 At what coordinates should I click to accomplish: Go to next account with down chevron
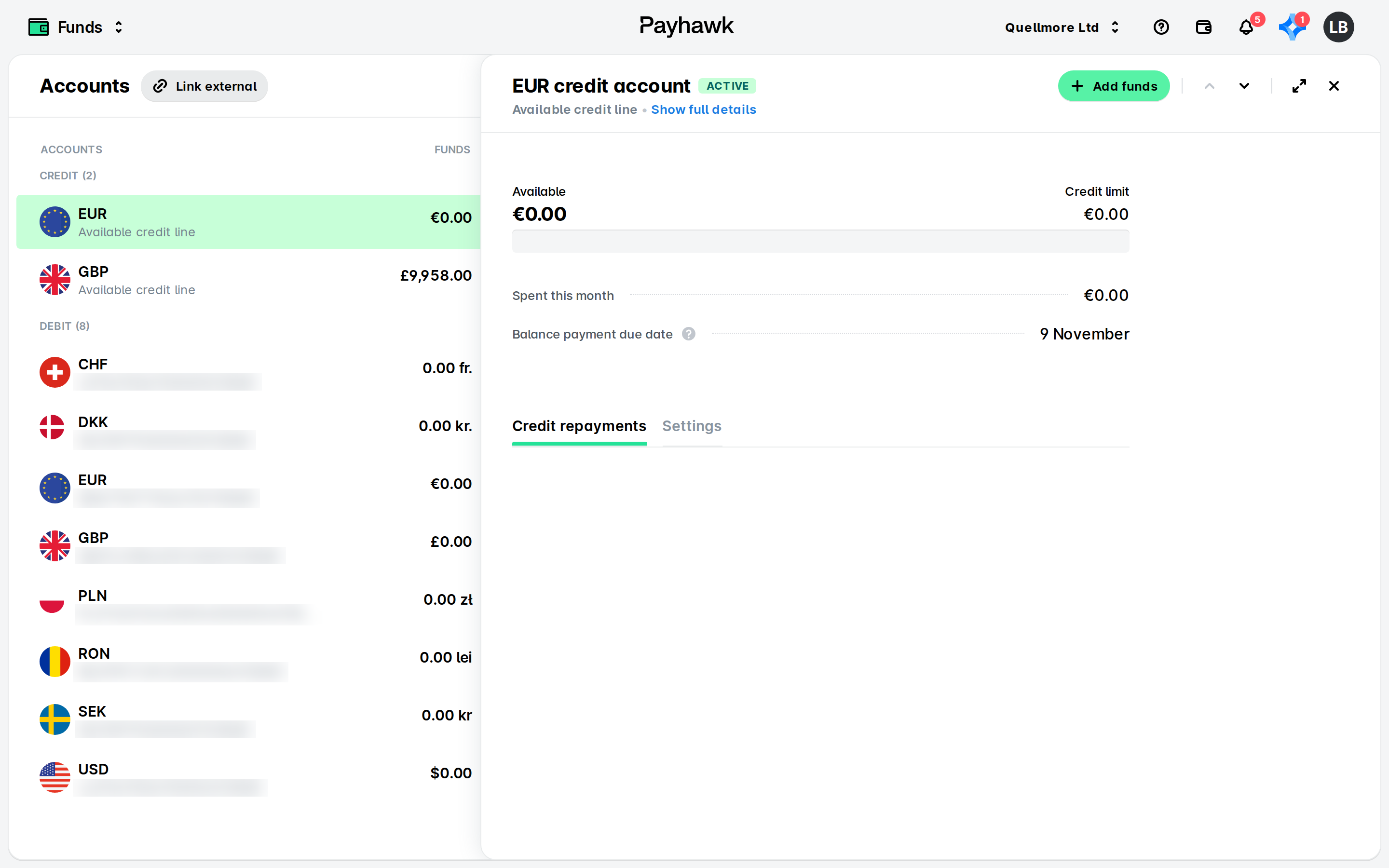[x=1244, y=86]
